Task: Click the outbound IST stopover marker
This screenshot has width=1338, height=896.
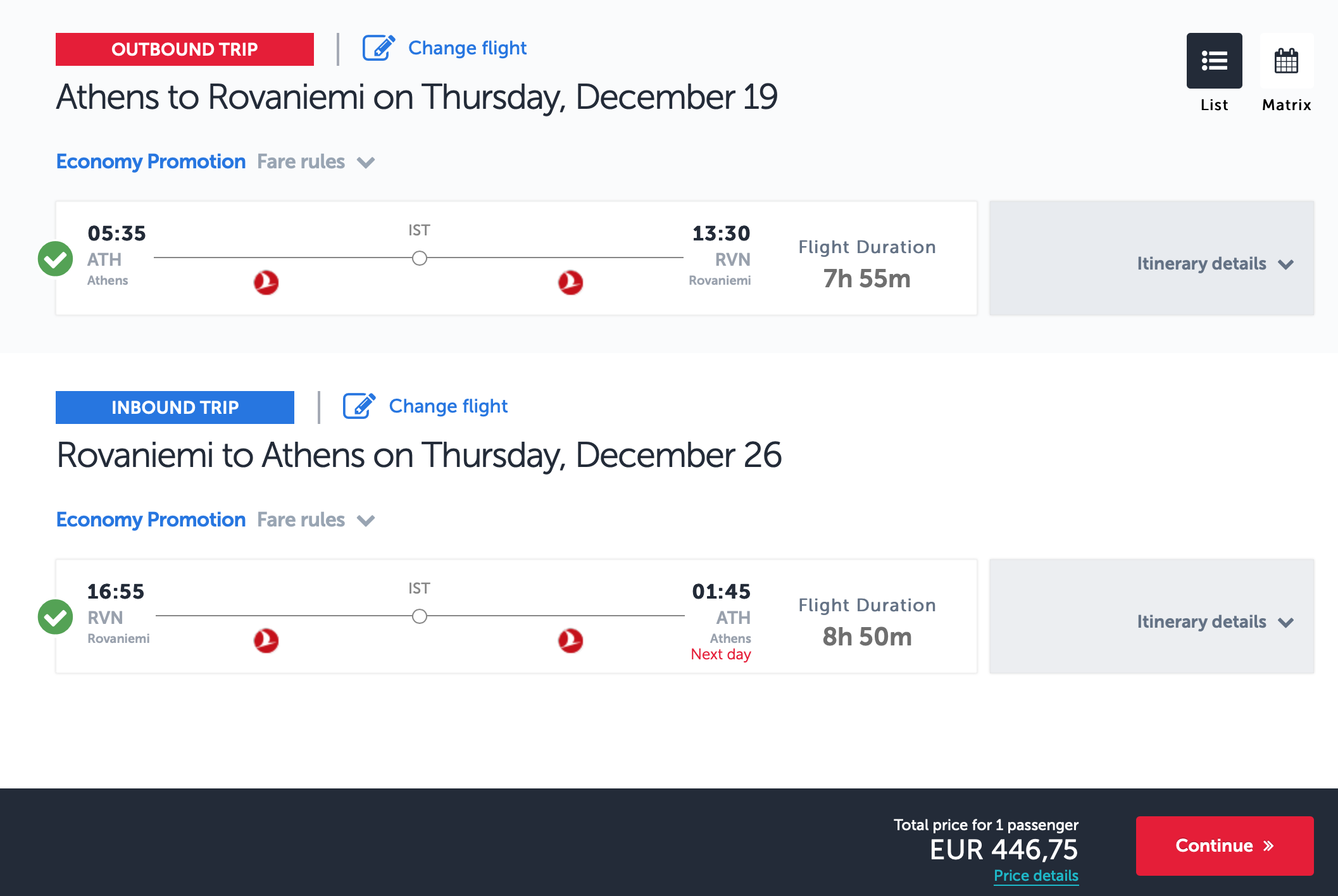Action: click(419, 258)
